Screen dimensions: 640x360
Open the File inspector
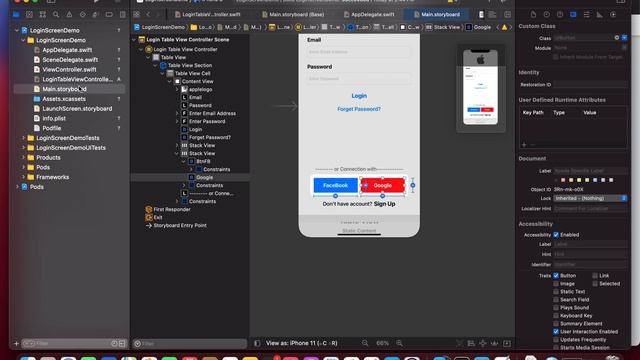(533, 14)
